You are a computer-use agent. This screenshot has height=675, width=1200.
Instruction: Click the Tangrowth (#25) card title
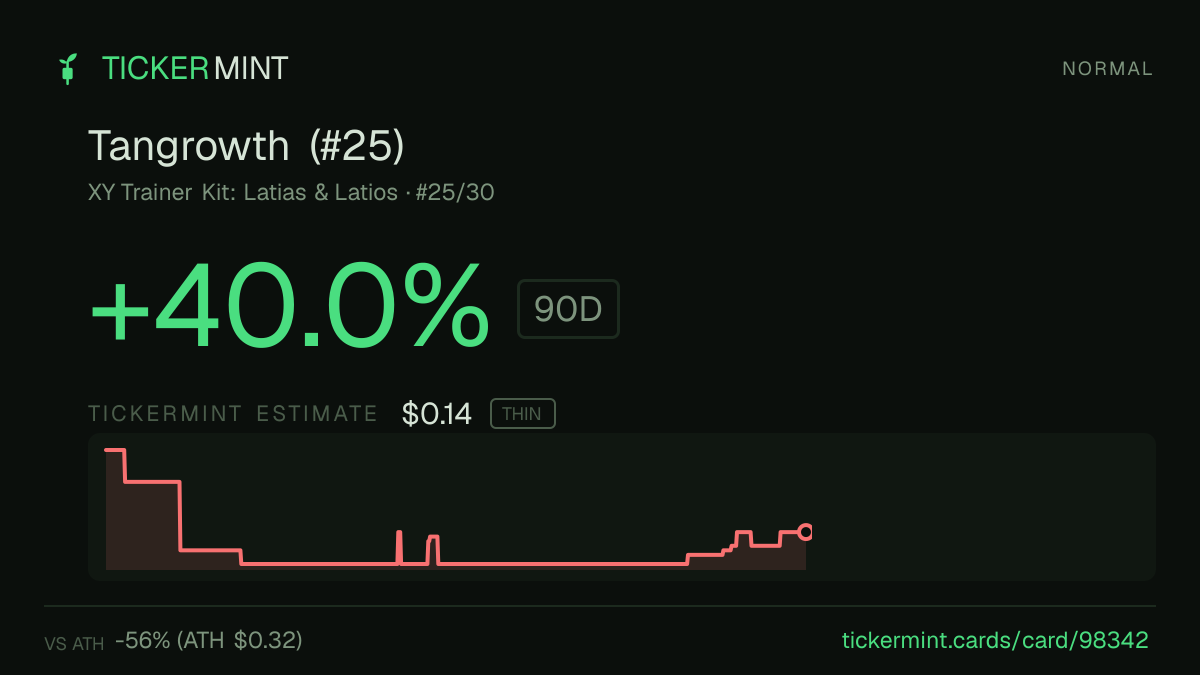pyautogui.click(x=246, y=146)
